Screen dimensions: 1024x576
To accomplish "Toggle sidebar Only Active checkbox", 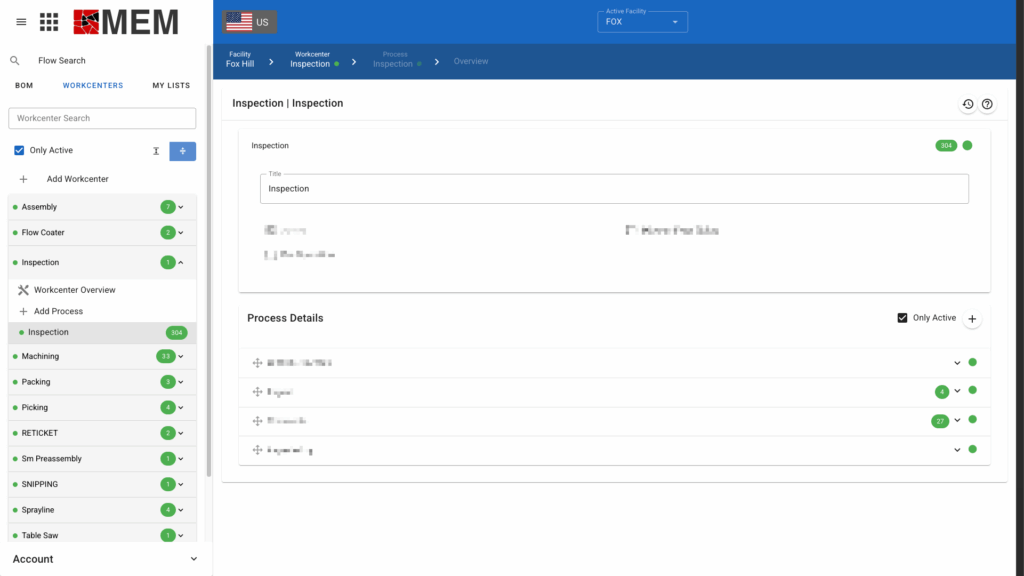I will pos(19,151).
